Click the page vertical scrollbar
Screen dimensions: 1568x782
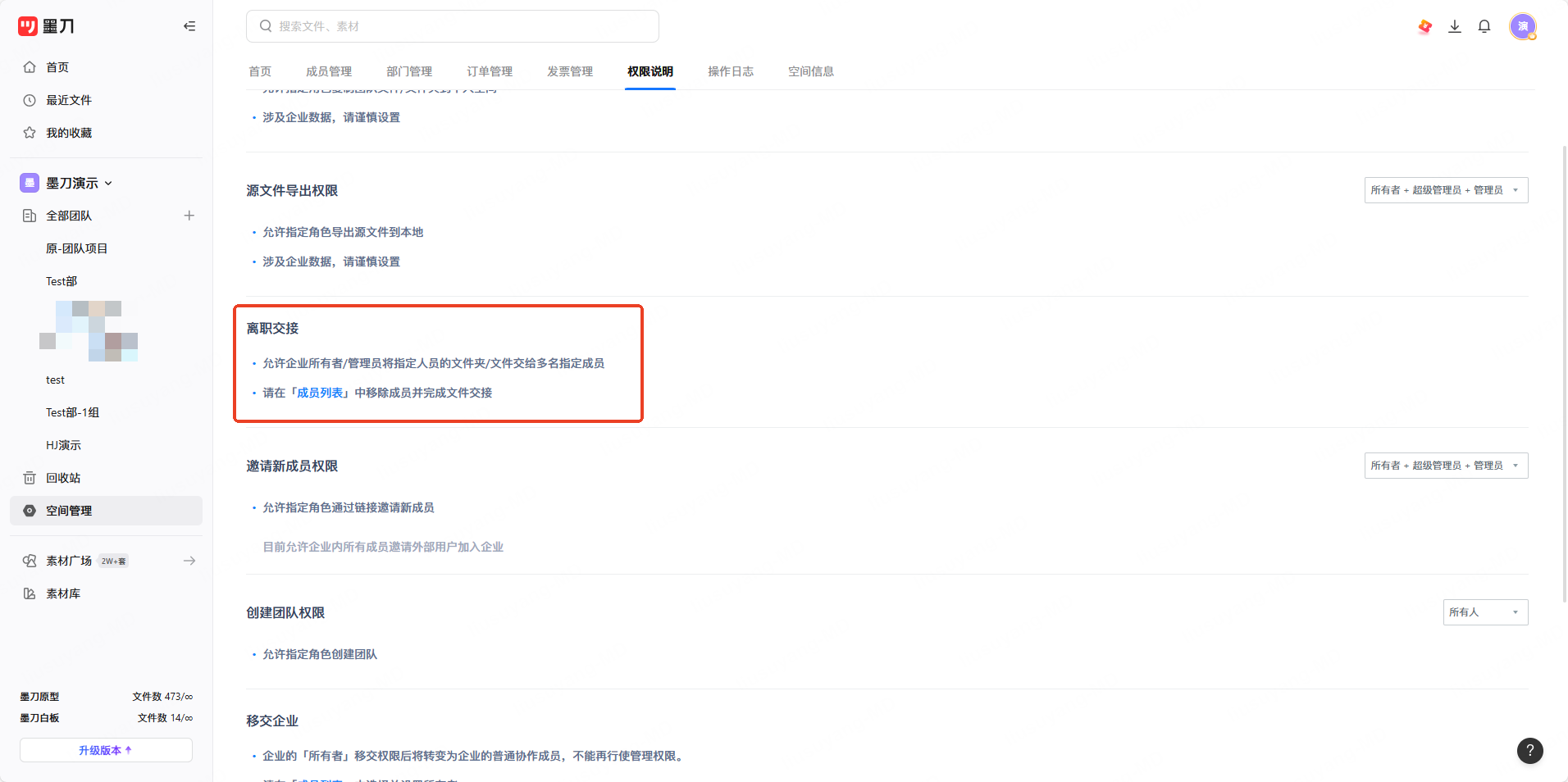pos(1564,373)
